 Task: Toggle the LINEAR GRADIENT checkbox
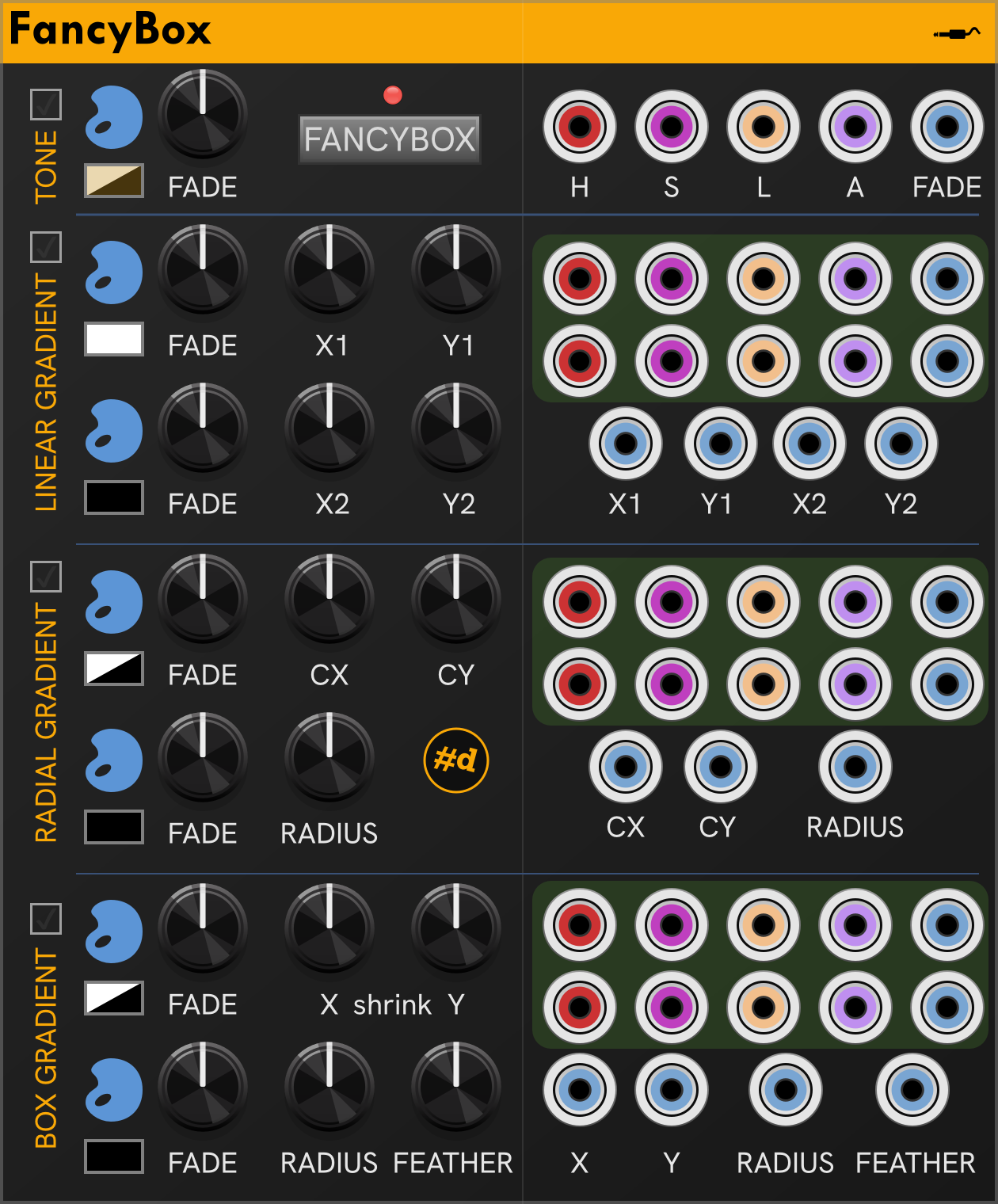click(46, 246)
